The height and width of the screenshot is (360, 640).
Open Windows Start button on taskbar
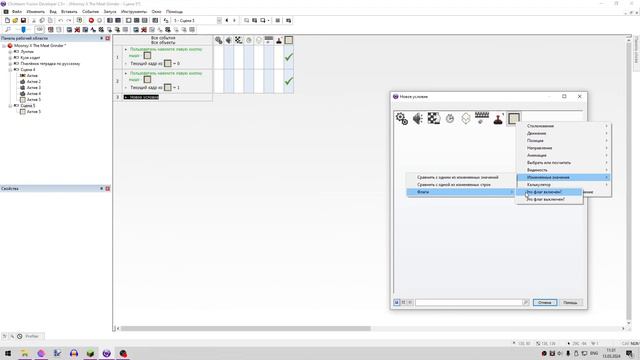(x=8, y=353)
